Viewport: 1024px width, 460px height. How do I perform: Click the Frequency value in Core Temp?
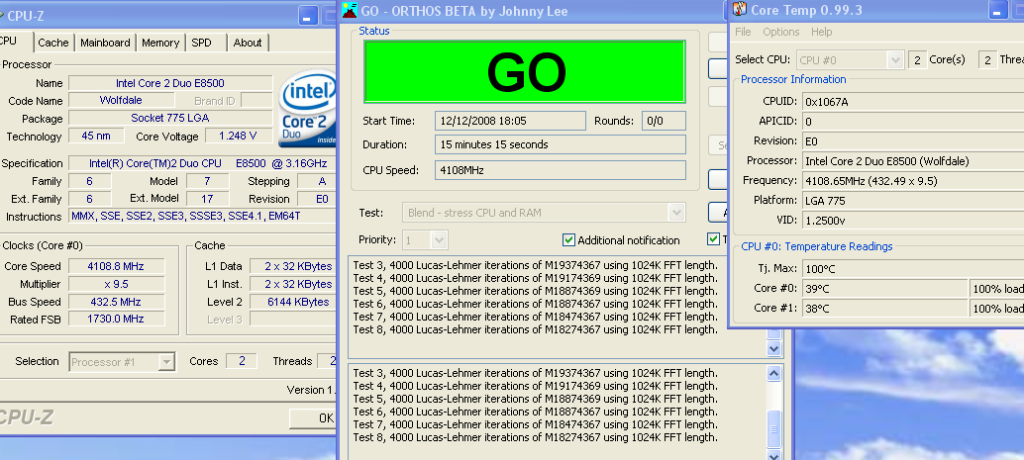tap(913, 180)
